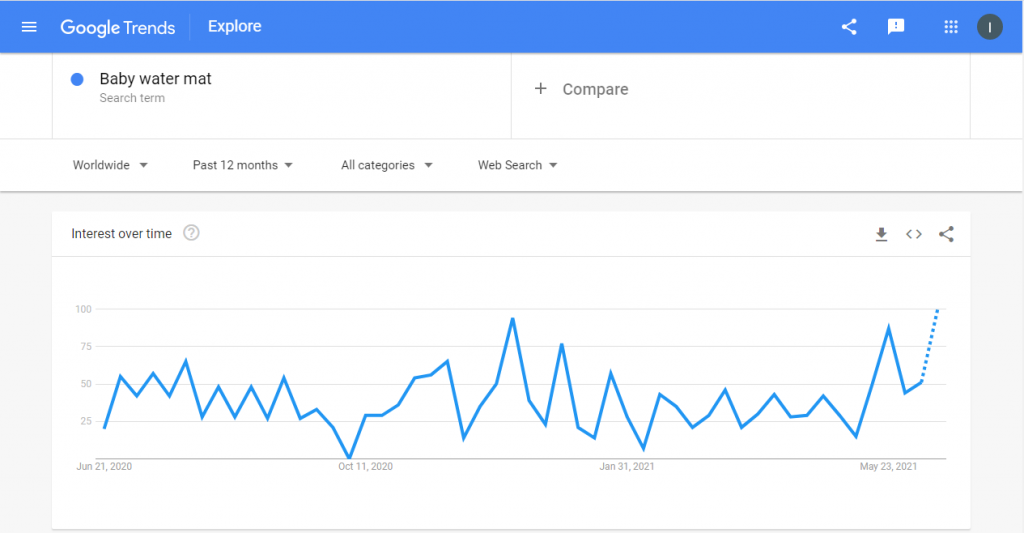Download the Interest over time CSV

coord(882,234)
